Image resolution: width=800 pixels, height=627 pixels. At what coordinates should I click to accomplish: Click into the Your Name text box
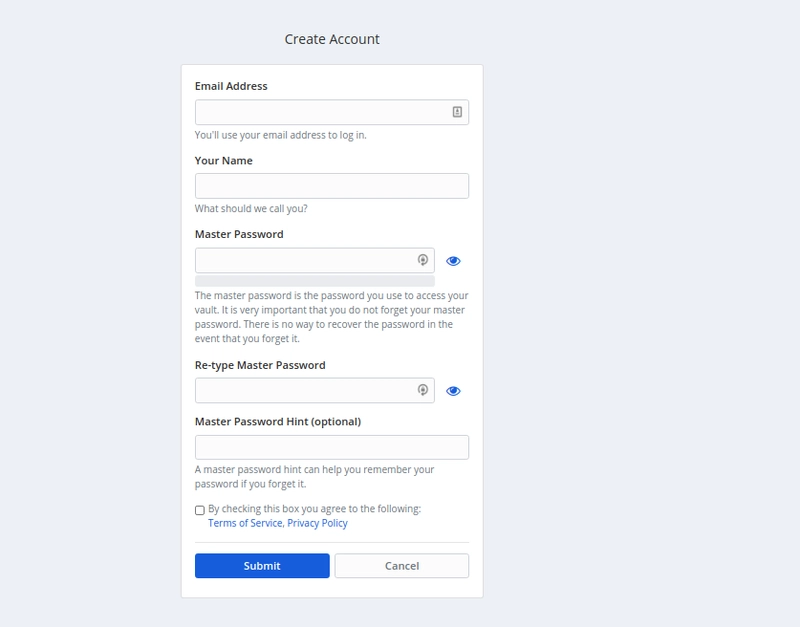tap(331, 186)
